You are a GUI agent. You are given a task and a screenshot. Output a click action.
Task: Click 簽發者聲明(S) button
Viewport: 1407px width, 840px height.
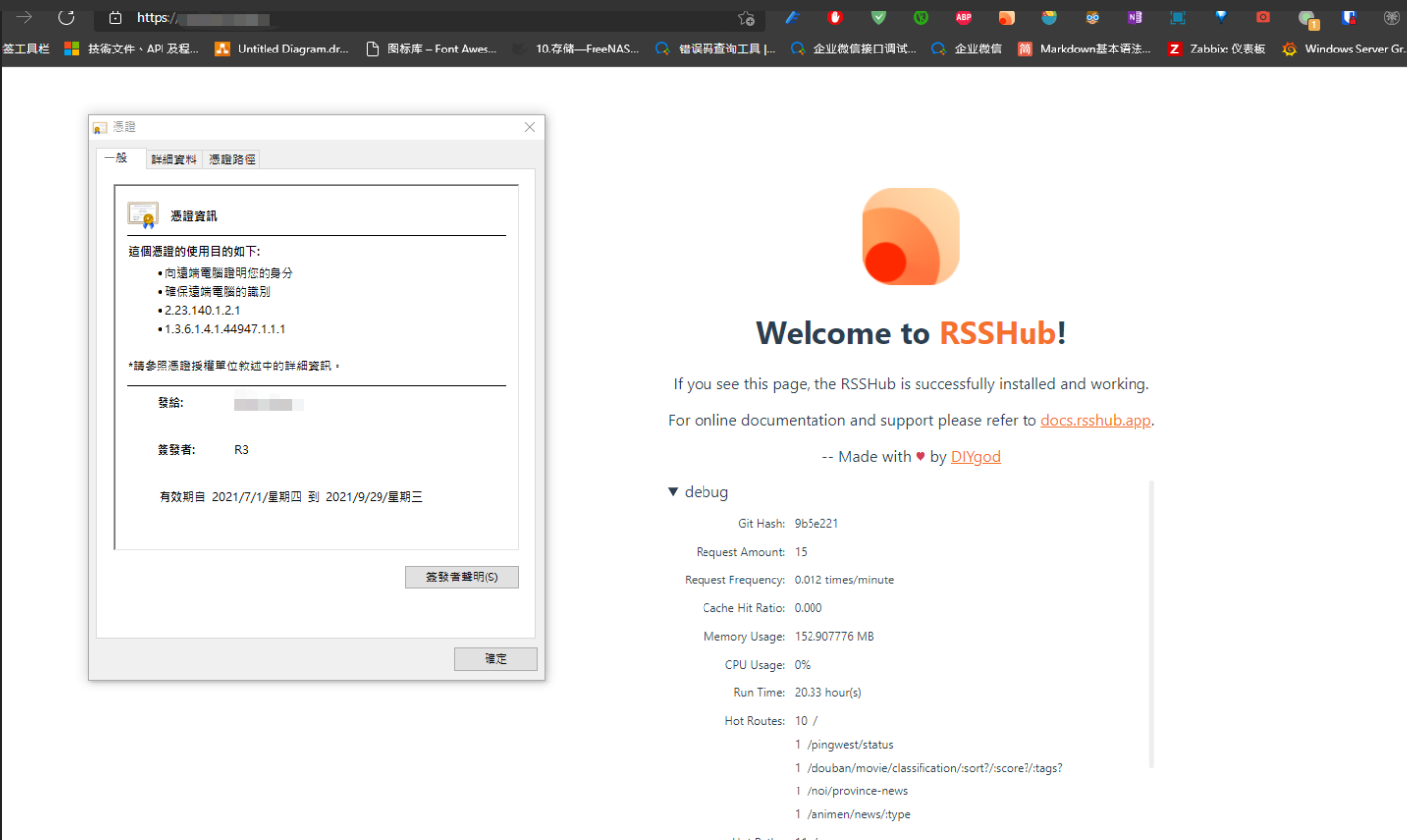point(462,577)
